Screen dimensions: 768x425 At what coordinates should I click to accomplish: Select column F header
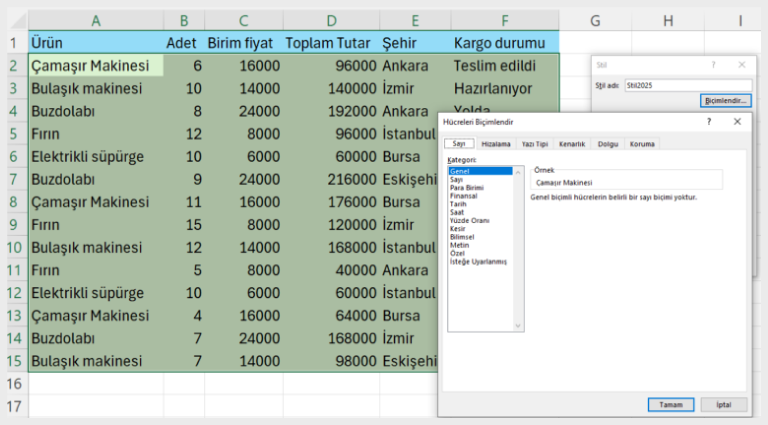click(504, 21)
